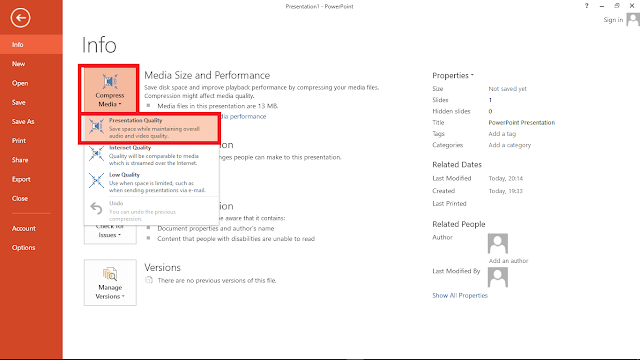Open the Export page

31,179
